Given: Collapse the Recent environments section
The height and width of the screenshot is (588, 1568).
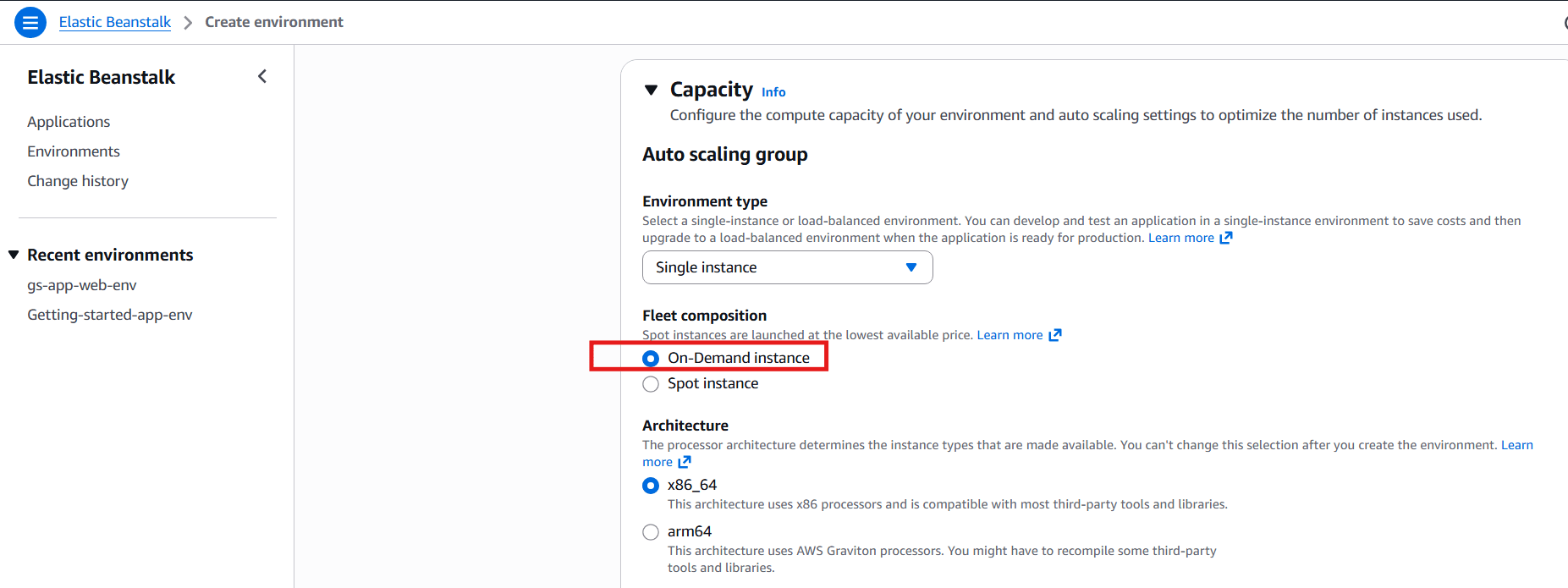Looking at the screenshot, I should click(14, 255).
